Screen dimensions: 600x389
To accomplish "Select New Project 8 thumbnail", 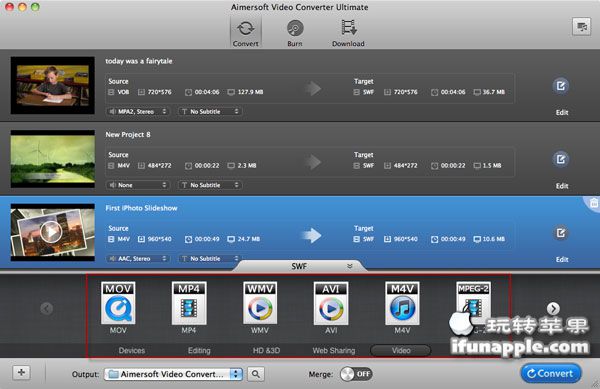I will [x=52, y=159].
